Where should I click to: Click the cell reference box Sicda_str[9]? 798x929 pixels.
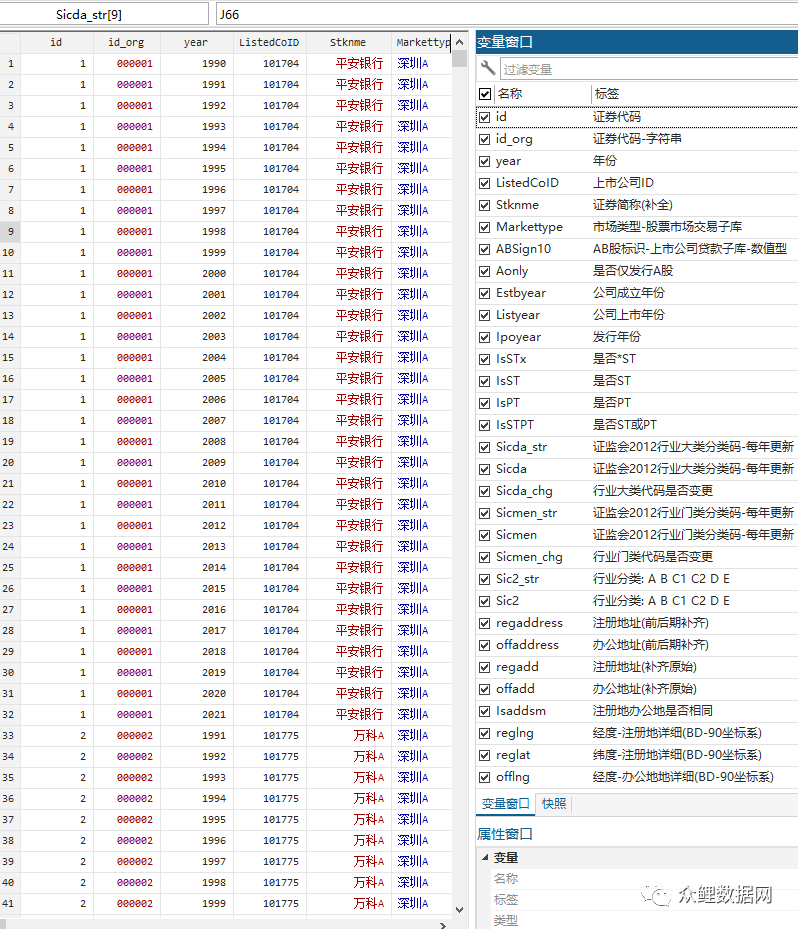[104, 14]
